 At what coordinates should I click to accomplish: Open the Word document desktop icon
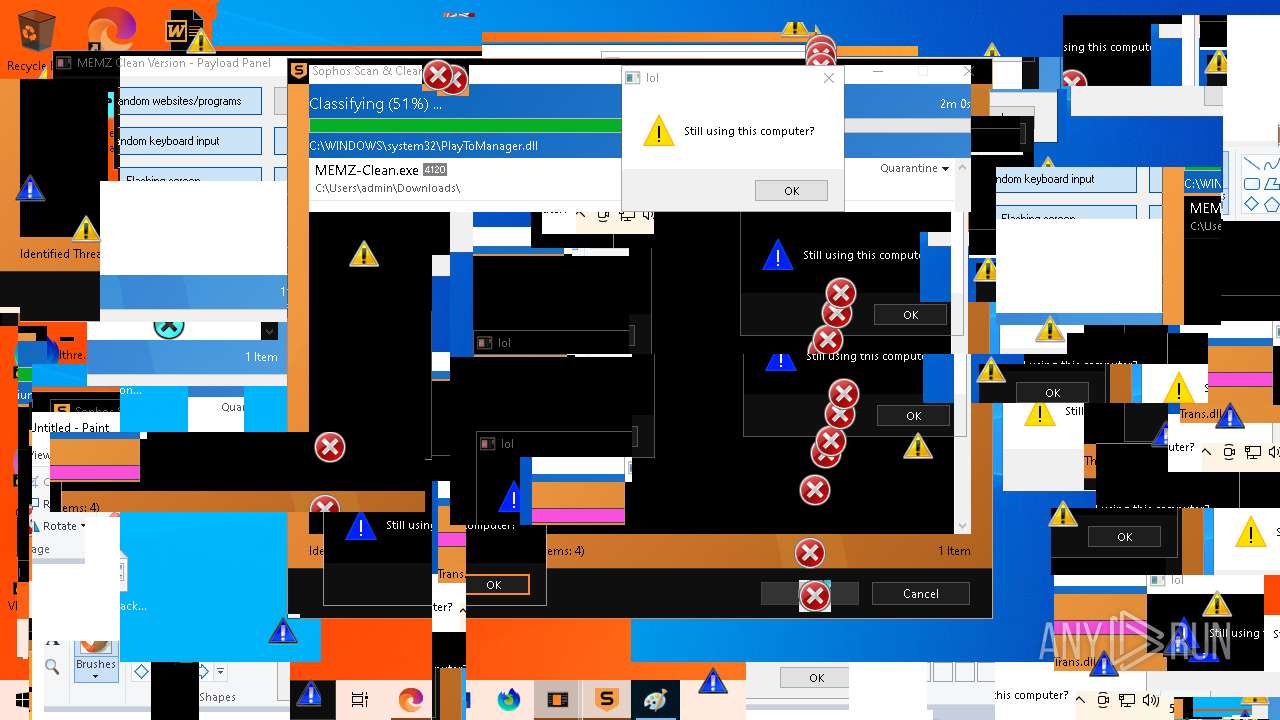pyautogui.click(x=186, y=32)
